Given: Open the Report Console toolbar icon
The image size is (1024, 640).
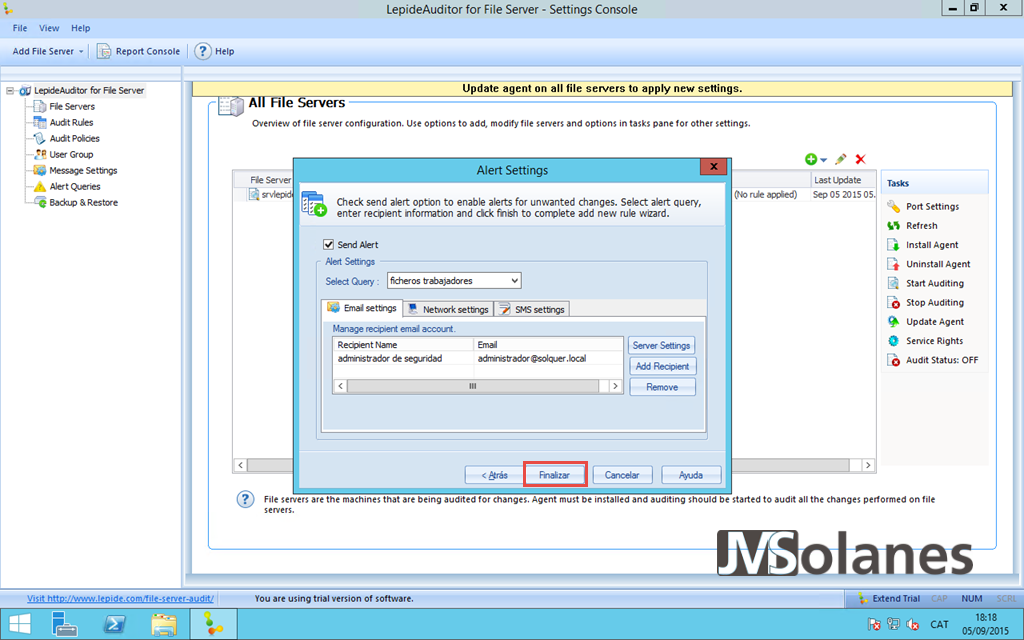Looking at the screenshot, I should click(x=104, y=51).
